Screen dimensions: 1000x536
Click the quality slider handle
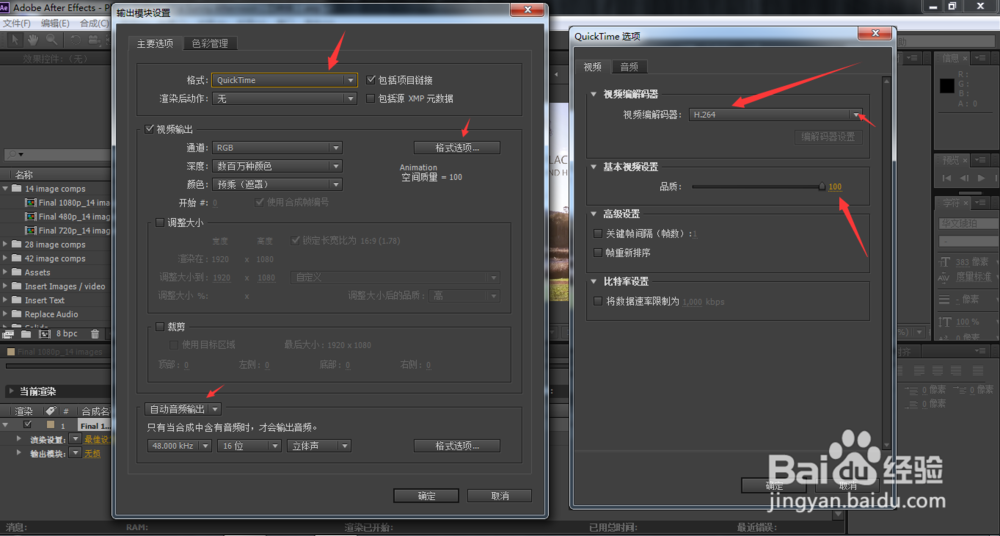pos(822,187)
